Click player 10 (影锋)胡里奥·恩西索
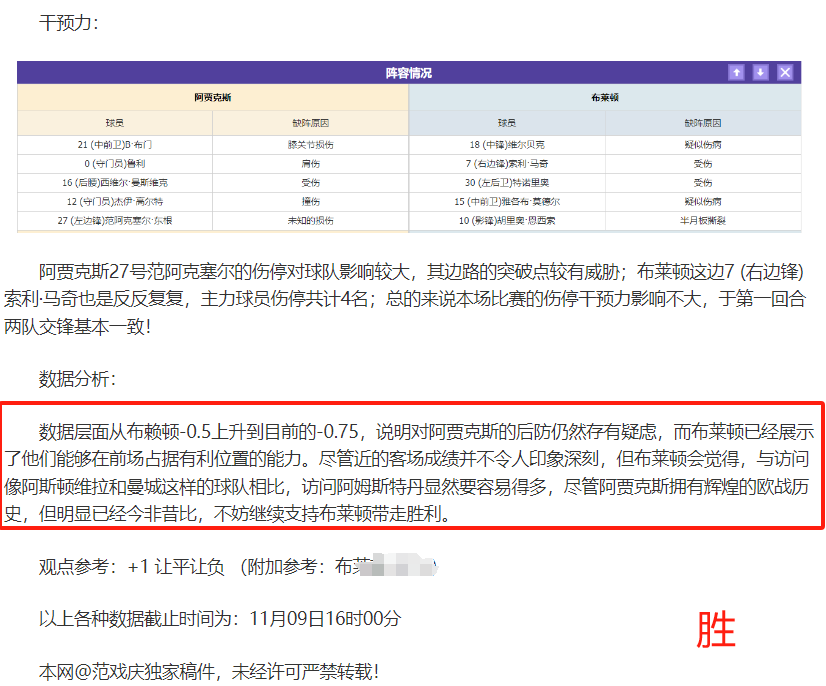 [x=507, y=220]
